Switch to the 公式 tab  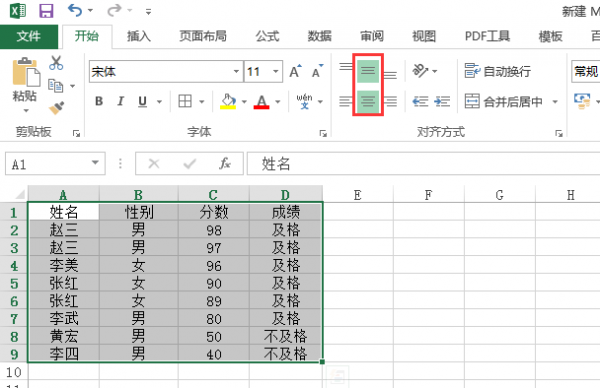[x=267, y=36]
